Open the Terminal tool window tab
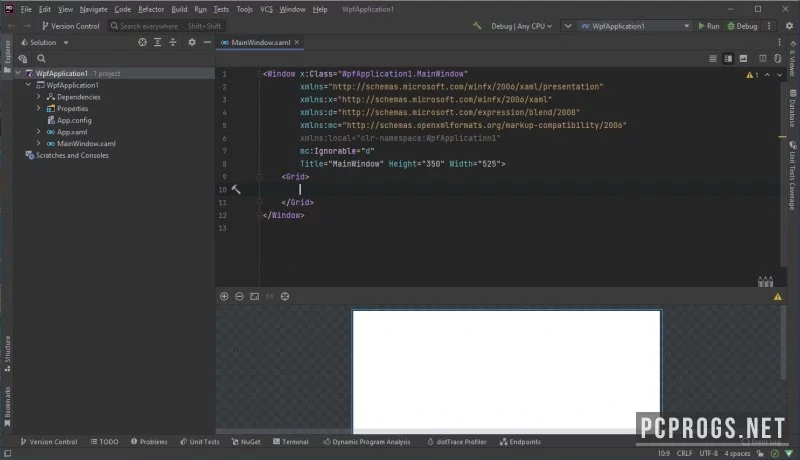This screenshot has height=460, width=800. [x=291, y=442]
